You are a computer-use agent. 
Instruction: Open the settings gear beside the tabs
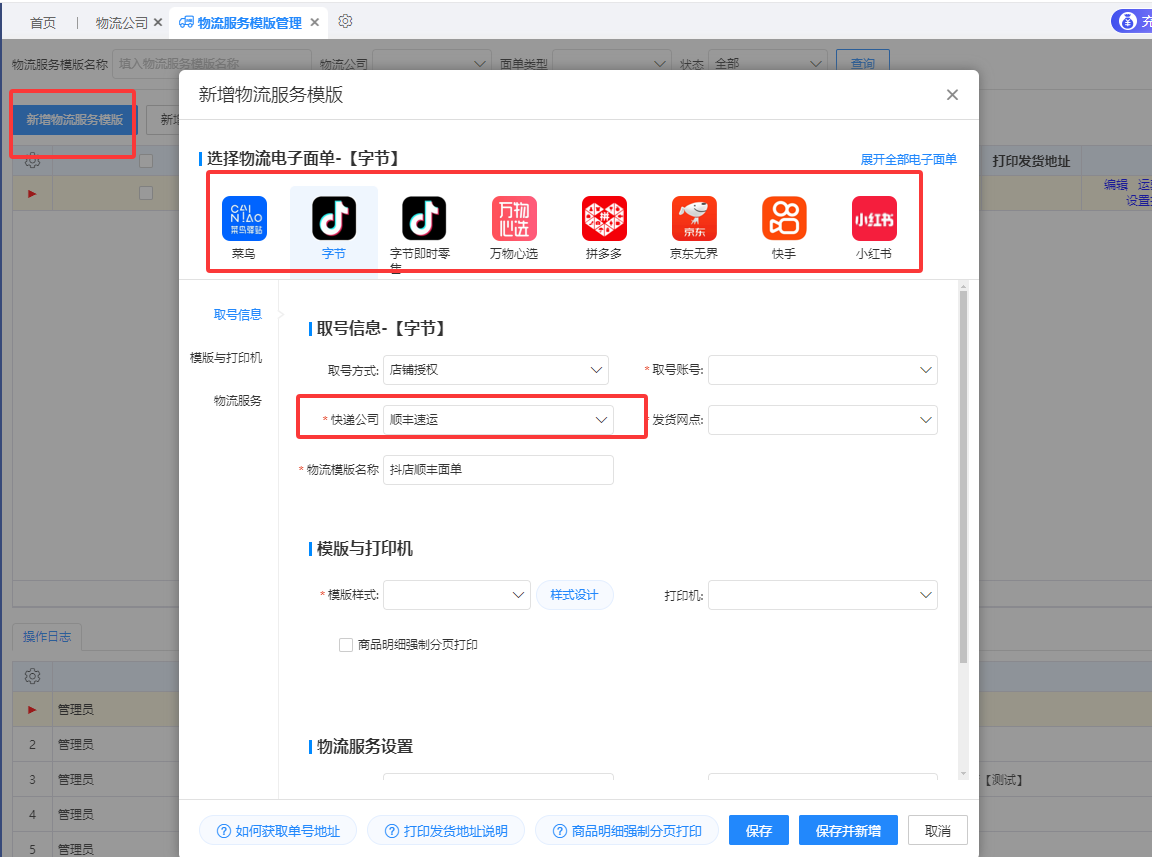[345, 21]
